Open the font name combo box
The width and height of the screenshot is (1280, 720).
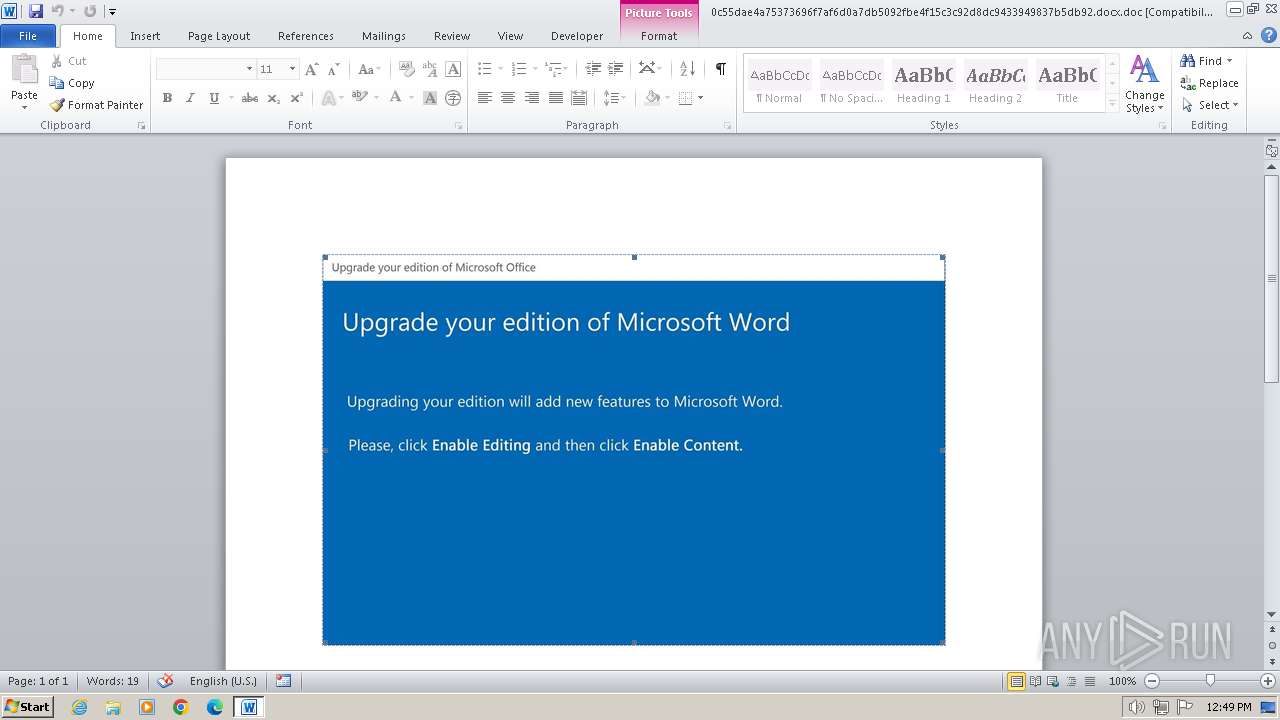205,69
